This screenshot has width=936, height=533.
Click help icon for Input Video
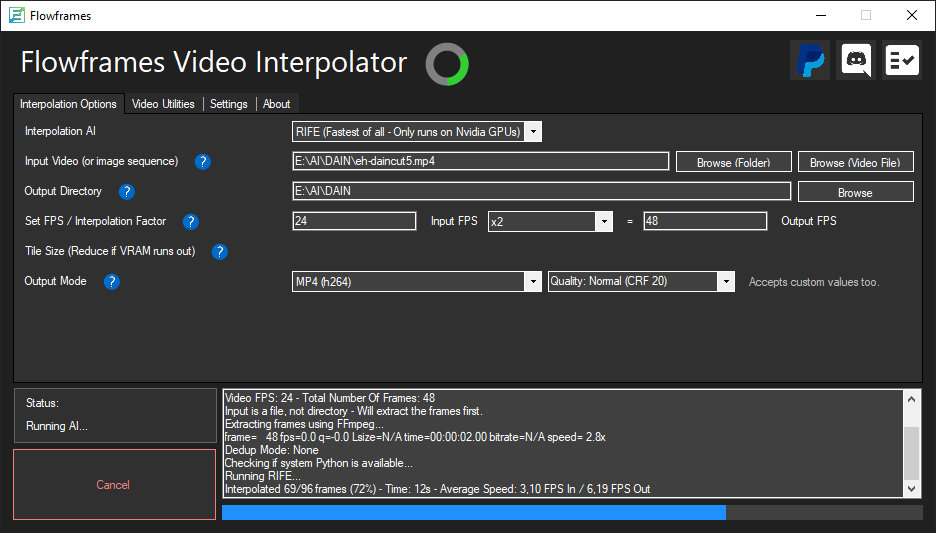tap(202, 162)
